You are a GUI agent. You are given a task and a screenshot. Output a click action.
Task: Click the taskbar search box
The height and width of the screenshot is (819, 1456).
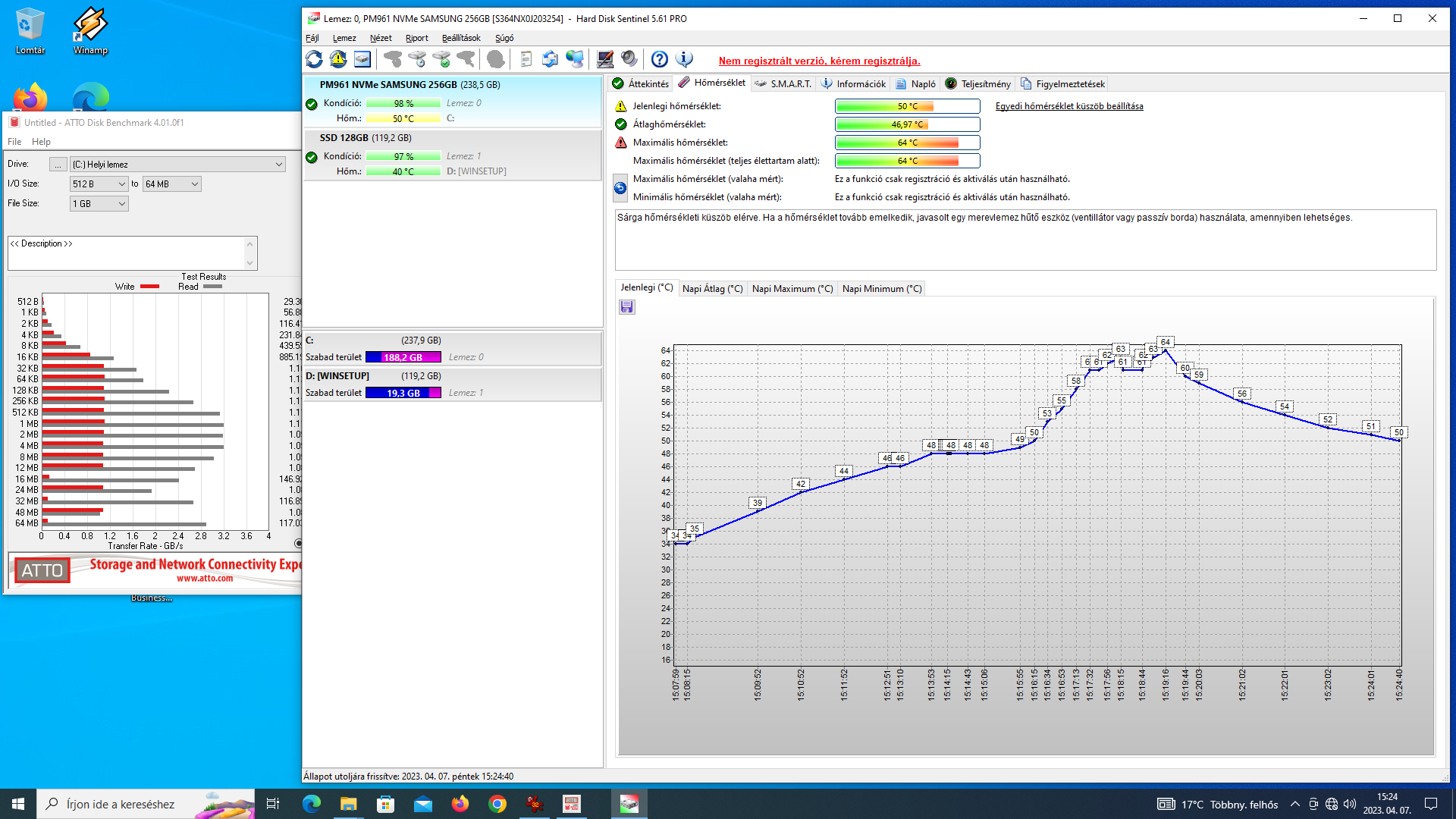[146, 804]
